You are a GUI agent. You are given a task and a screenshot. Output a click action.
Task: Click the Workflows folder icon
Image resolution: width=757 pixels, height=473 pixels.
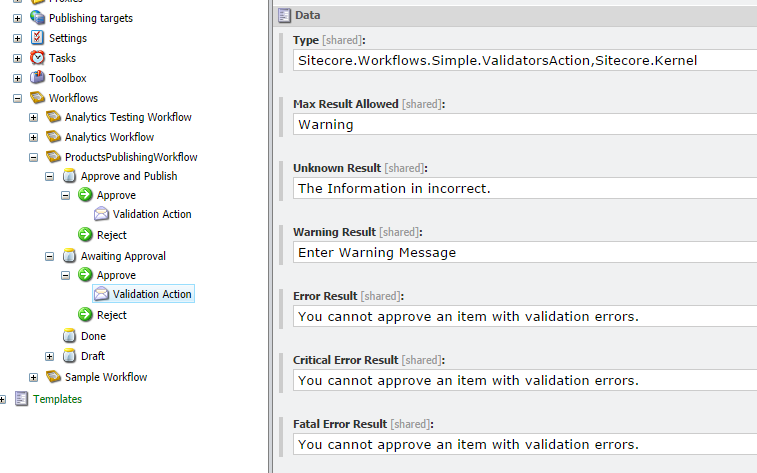(37, 97)
